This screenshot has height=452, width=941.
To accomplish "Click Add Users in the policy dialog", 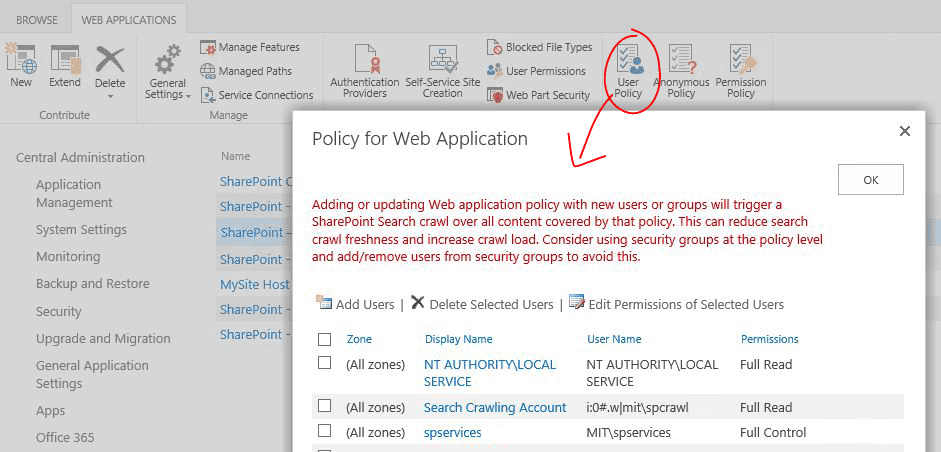I will pyautogui.click(x=355, y=304).
